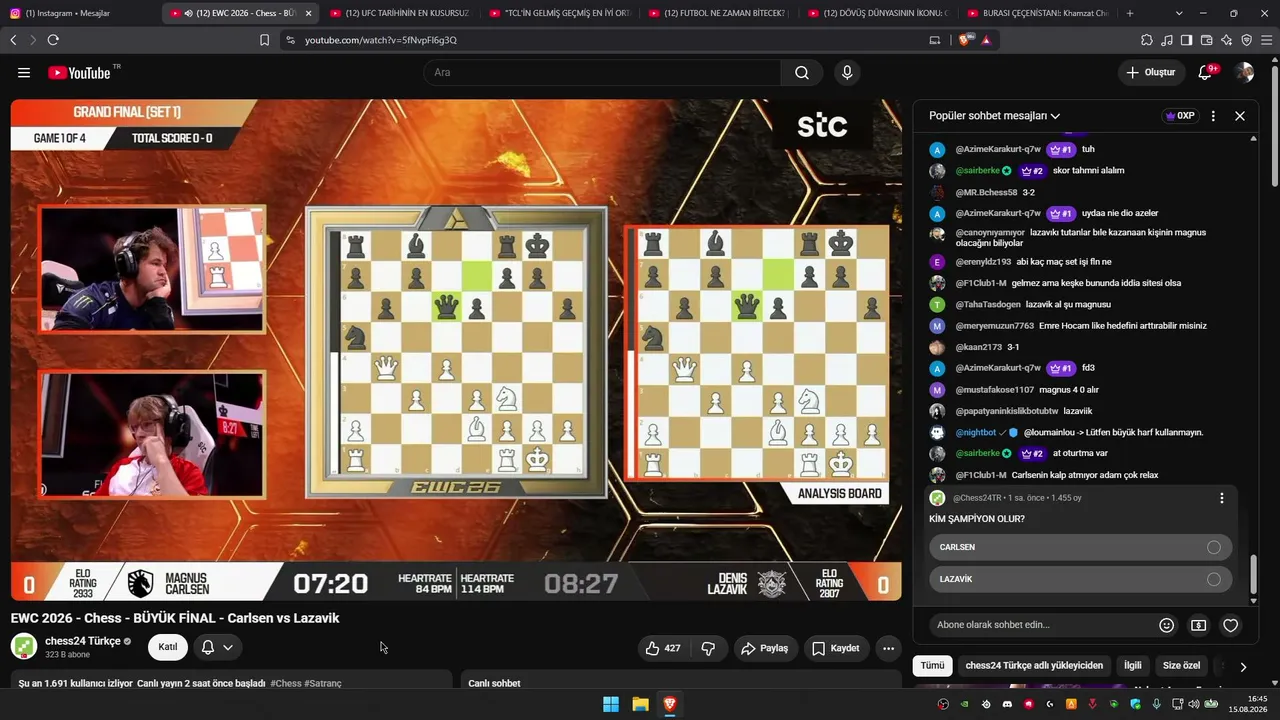Viewport: 1280px width, 720px height.
Task: Click the YouTube search field
Action: (602, 73)
